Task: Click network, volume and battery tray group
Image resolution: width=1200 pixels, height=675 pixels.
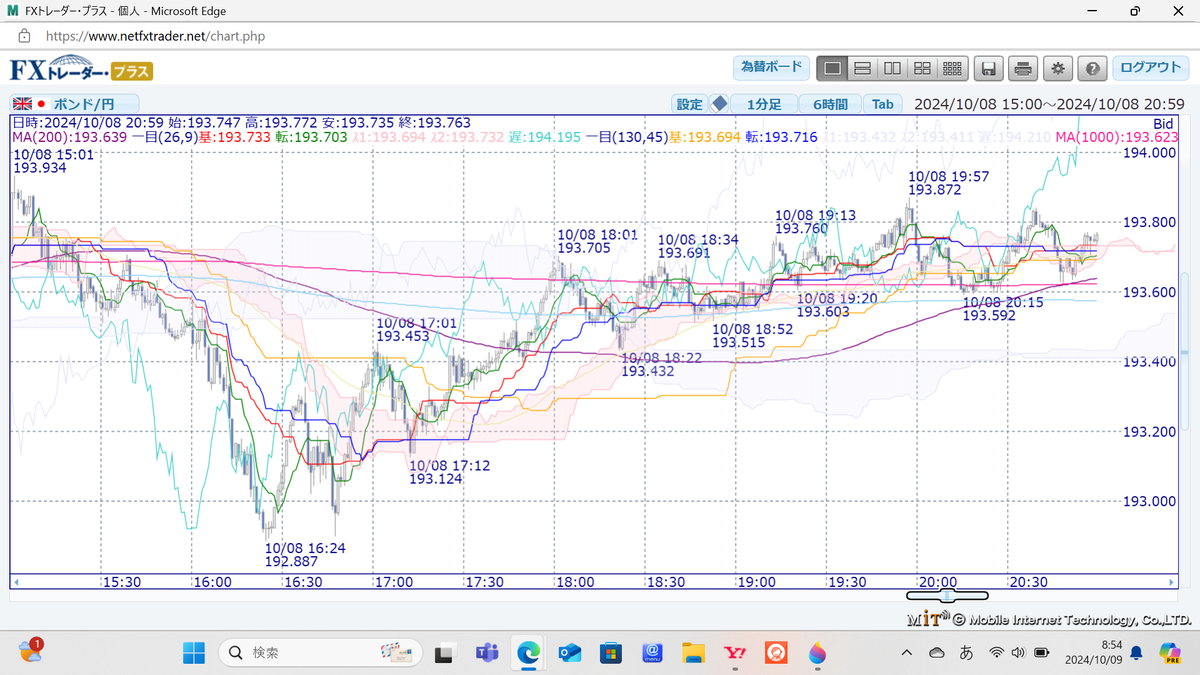Action: [1018, 653]
